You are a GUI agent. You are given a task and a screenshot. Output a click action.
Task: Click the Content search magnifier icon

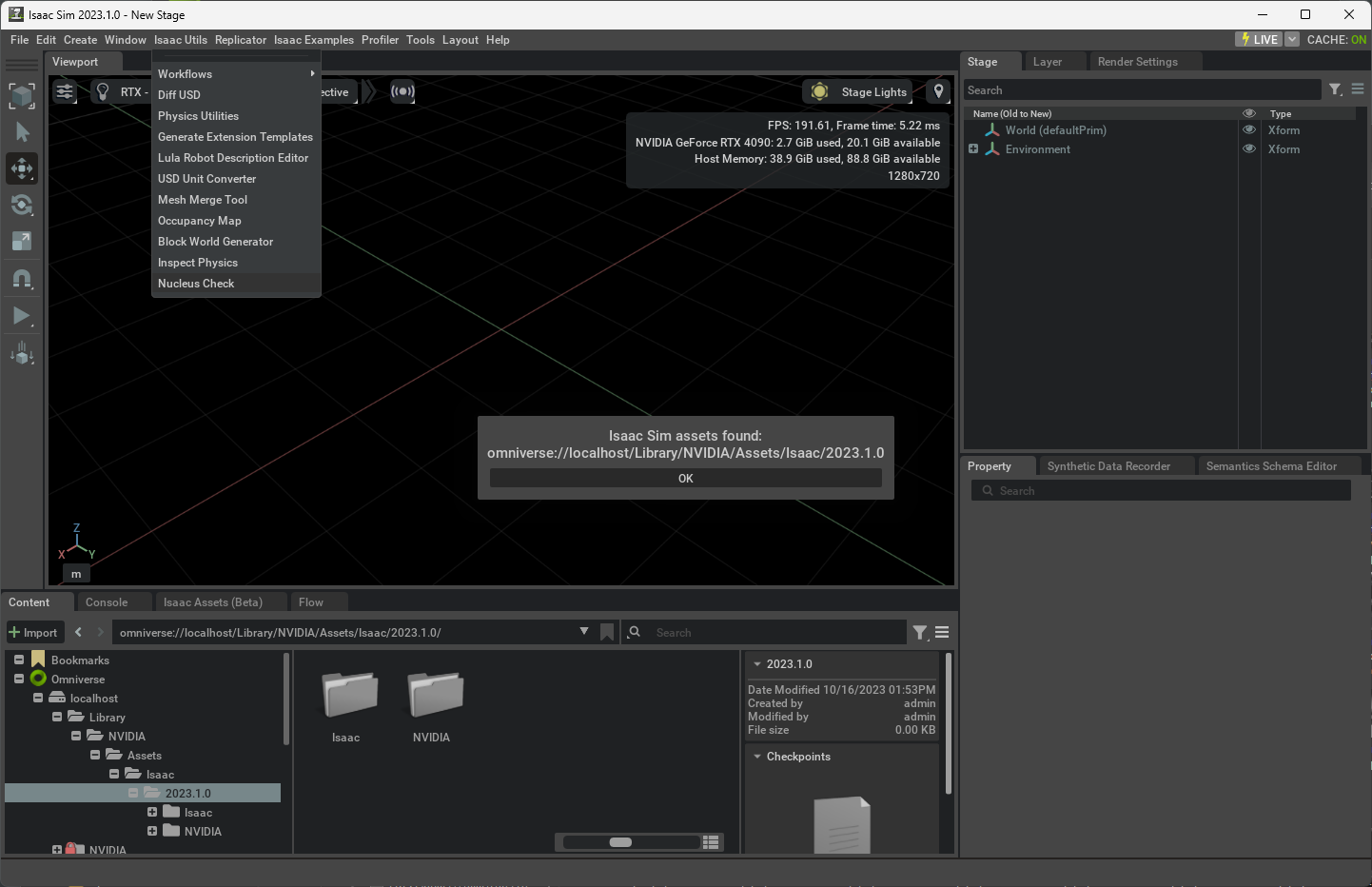point(635,632)
